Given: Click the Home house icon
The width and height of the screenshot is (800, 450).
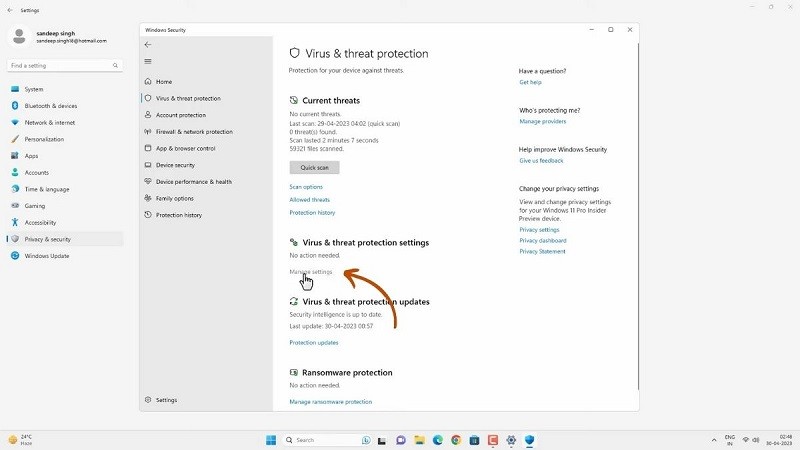Looking at the screenshot, I should coord(148,82).
